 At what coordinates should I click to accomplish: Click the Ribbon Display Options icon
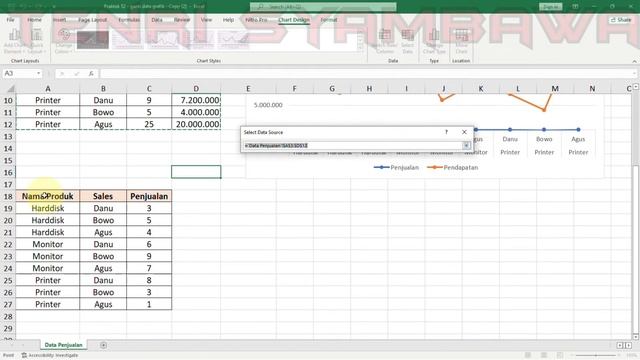[575, 7]
